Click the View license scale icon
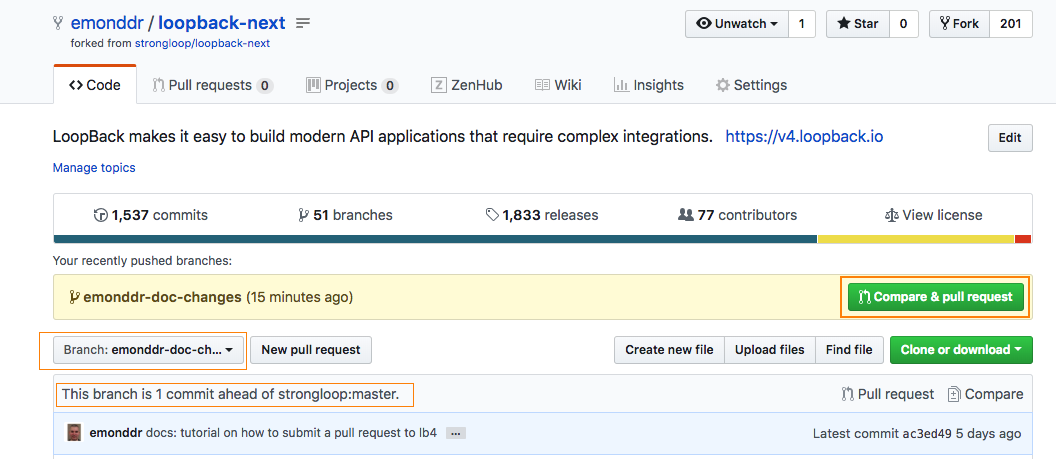 pos(891,215)
